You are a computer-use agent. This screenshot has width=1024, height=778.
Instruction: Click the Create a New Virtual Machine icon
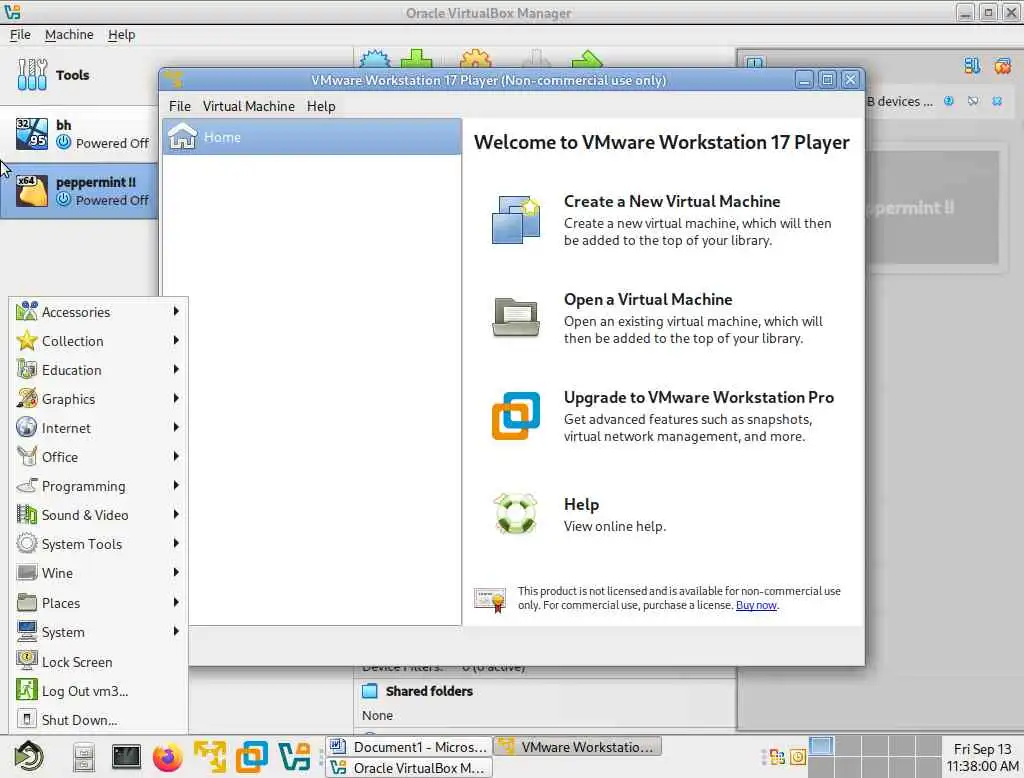pos(515,220)
